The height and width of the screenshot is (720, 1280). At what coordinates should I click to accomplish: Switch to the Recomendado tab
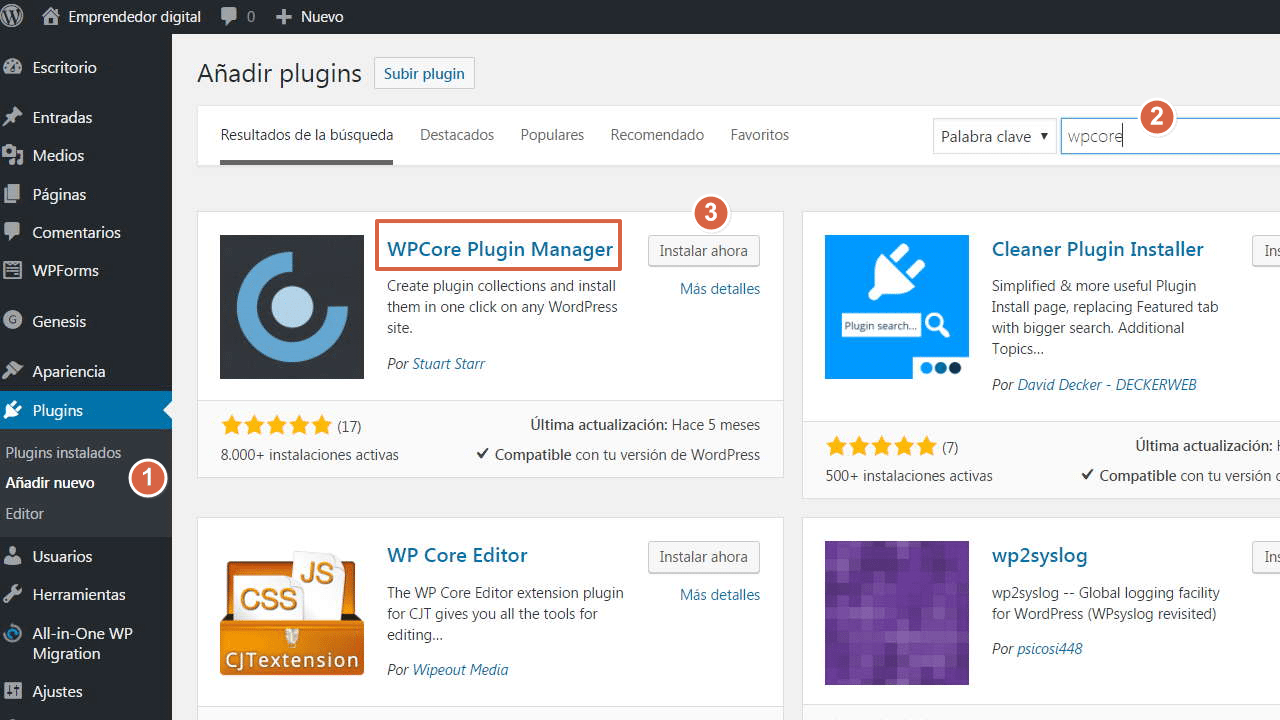pos(657,135)
